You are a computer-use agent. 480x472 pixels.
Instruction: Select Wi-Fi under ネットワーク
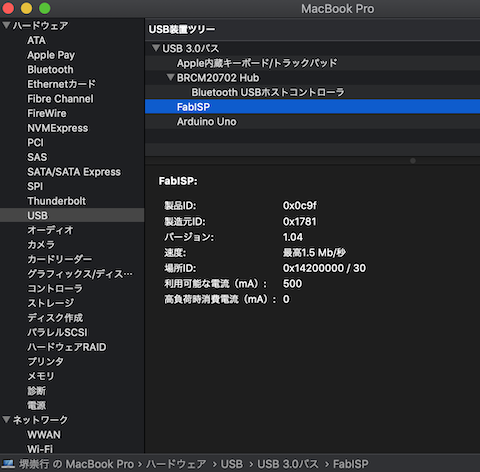pos(40,449)
